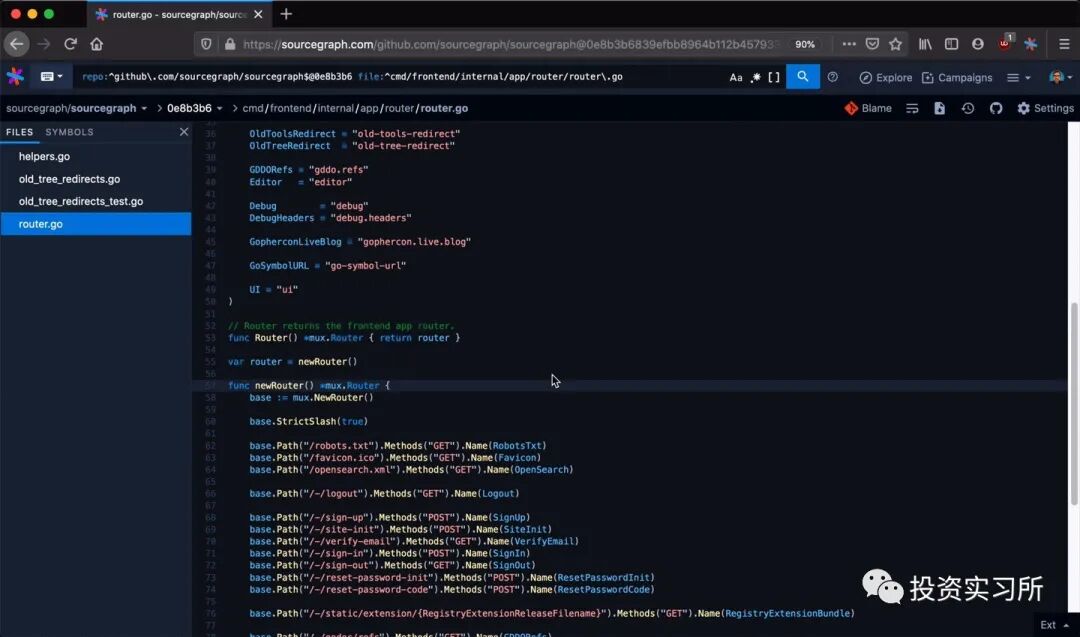Viewport: 1080px width, 637px height.
Task: Open the Sourcegraph logo home link
Action: [x=14, y=77]
